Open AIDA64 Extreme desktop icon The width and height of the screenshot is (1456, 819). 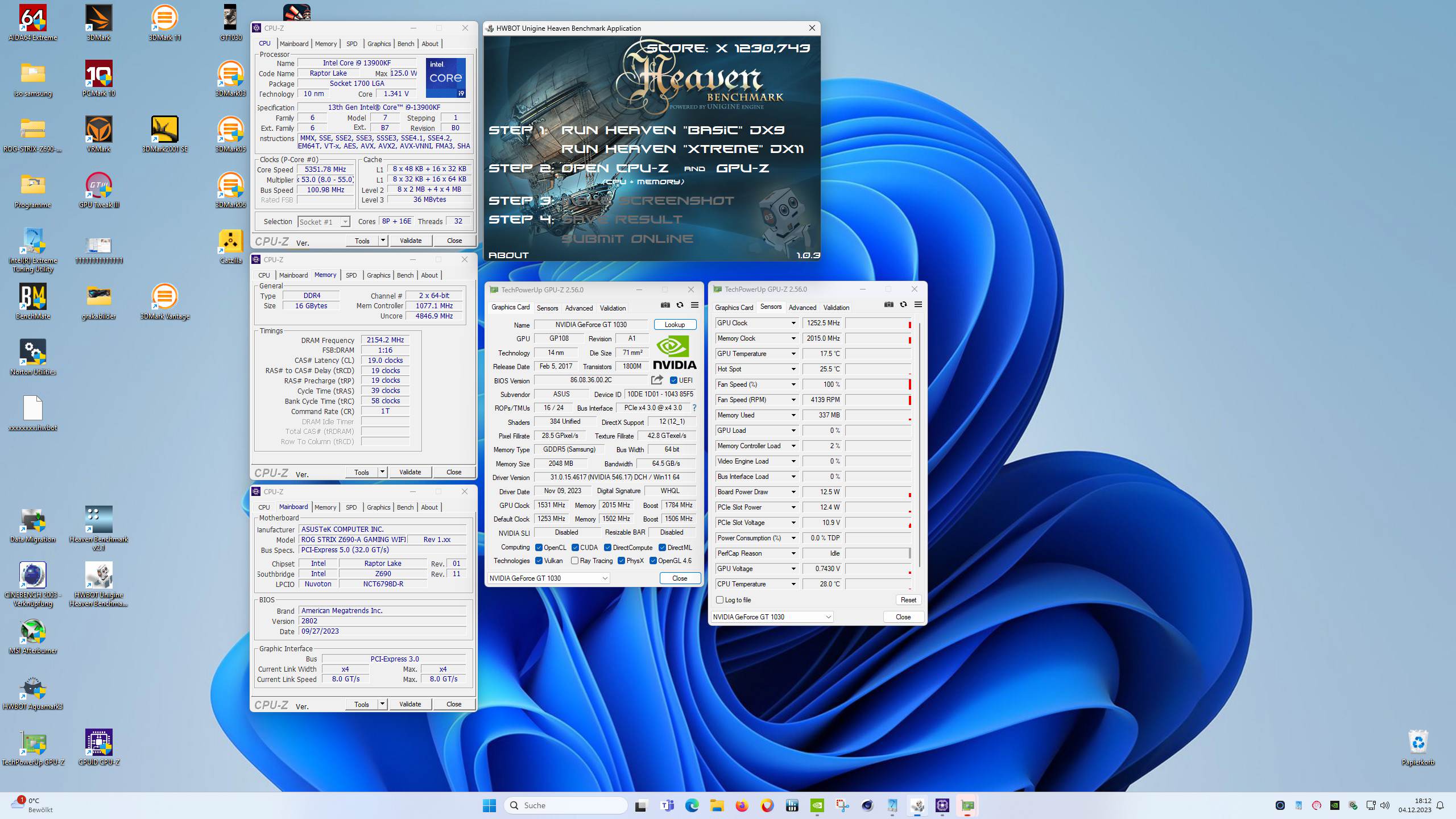(32, 23)
